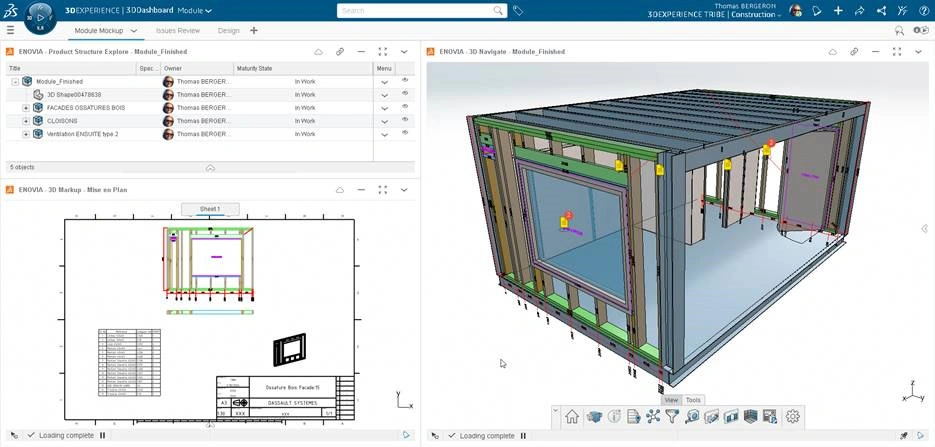Click the 3D cube icon in Navigate toolbar
935x447 pixels.
pyautogui.click(x=594, y=417)
